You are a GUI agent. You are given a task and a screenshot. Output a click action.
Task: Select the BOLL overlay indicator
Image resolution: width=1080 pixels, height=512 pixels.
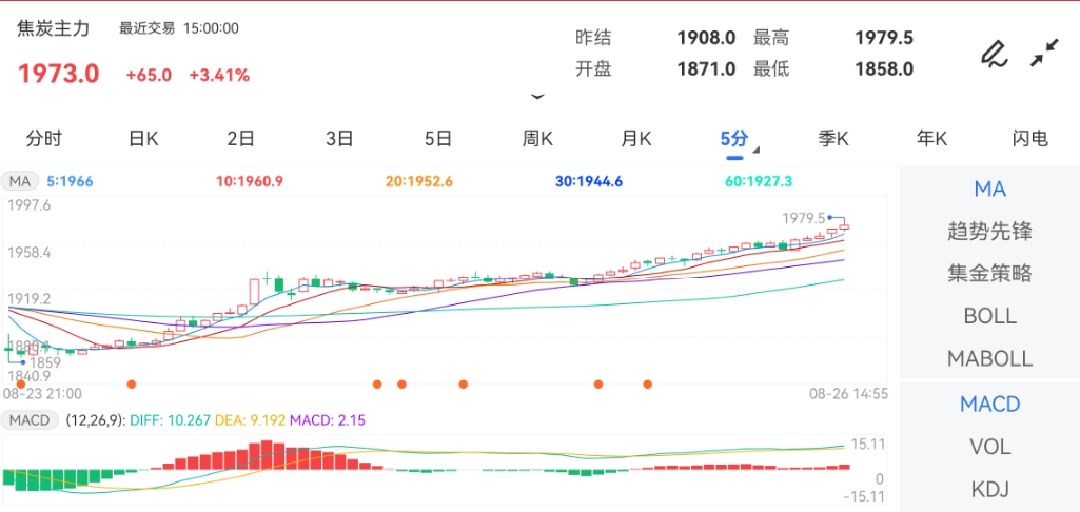(989, 316)
